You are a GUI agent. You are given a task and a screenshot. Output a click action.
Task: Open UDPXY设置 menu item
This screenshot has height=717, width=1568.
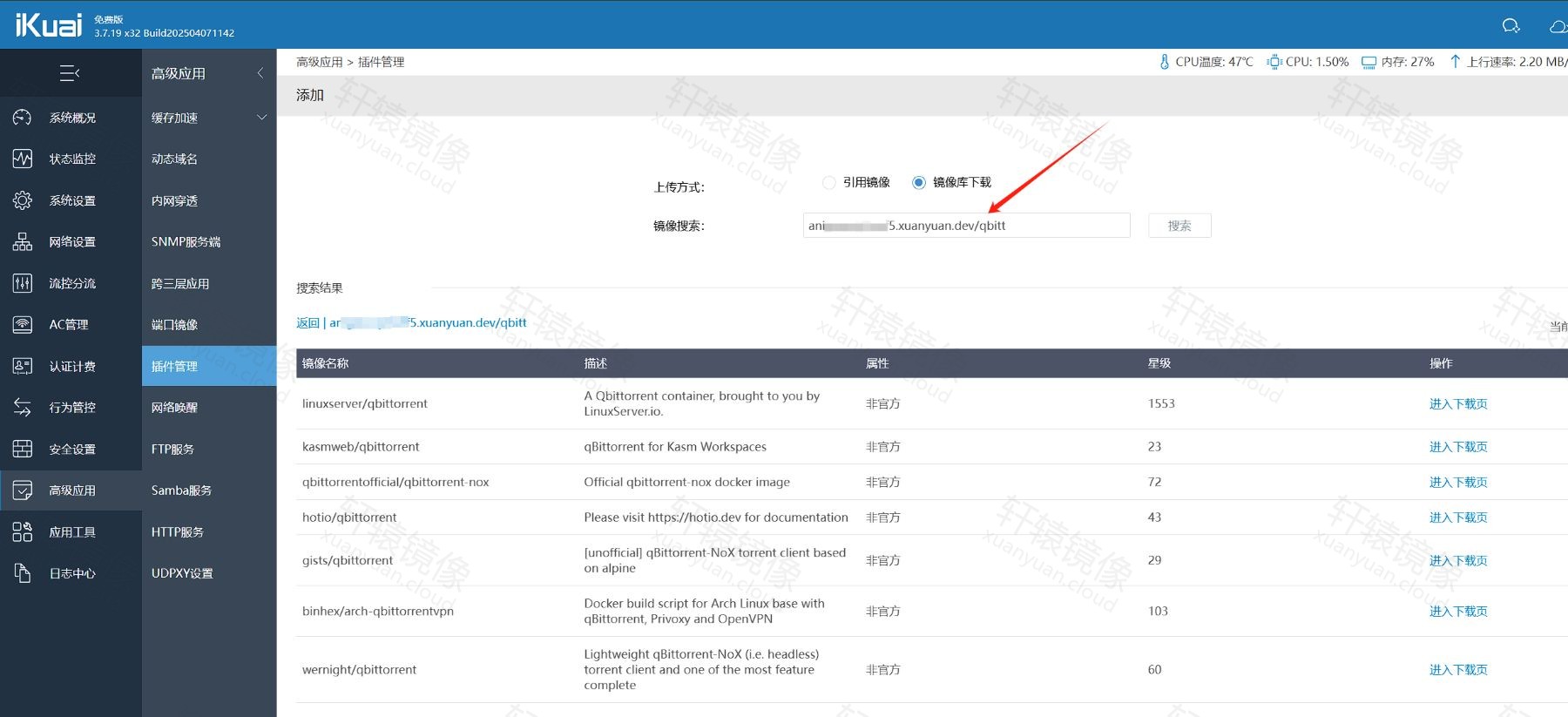pyautogui.click(x=182, y=573)
